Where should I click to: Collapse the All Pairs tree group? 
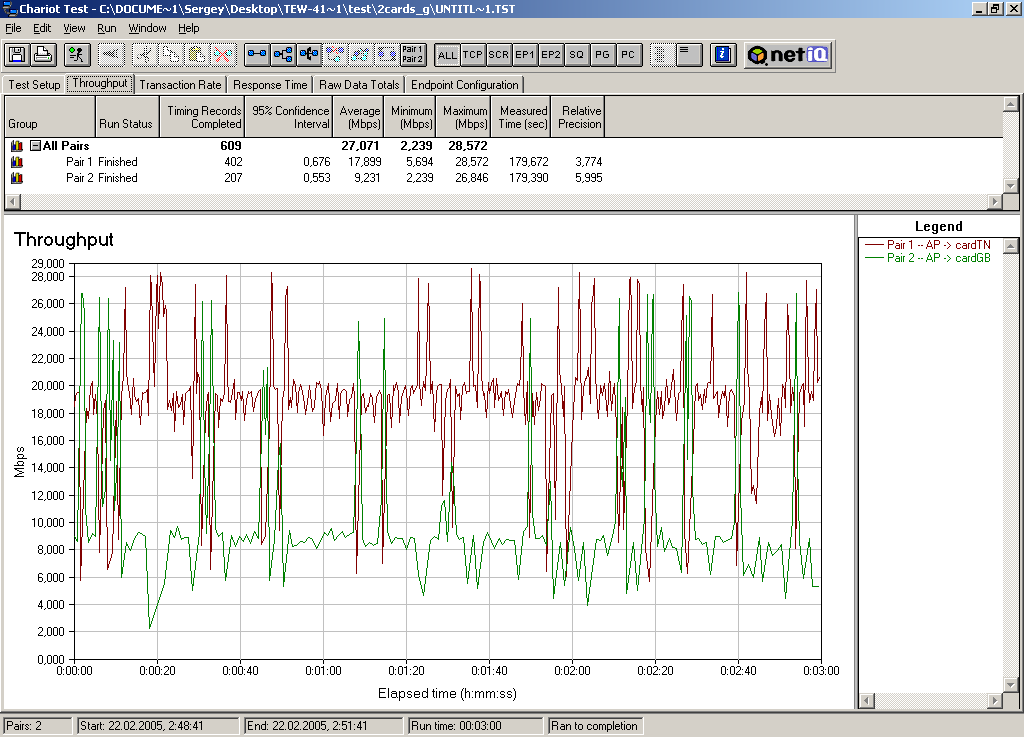pyautogui.click(x=35, y=146)
